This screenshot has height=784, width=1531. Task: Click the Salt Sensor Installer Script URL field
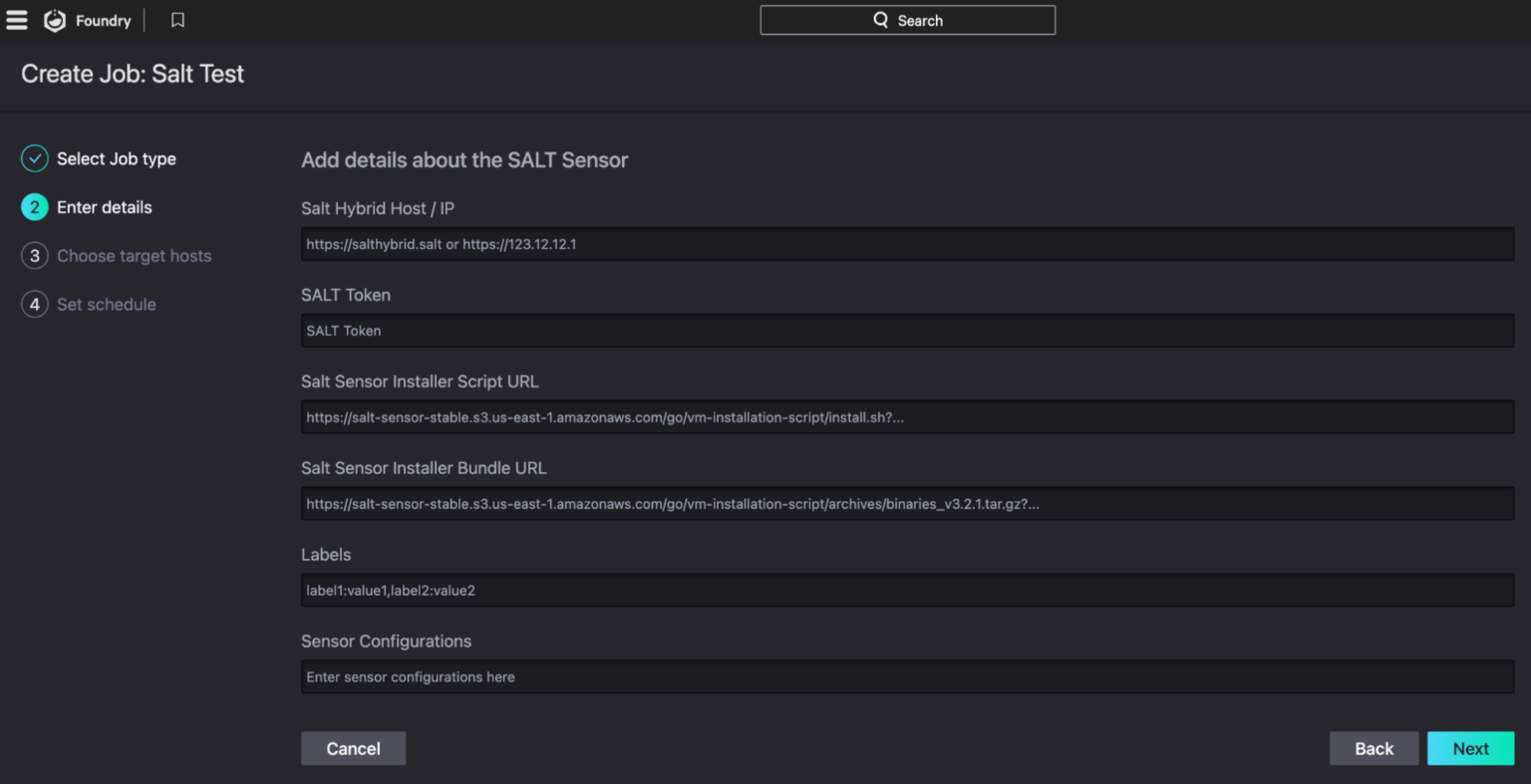click(907, 416)
